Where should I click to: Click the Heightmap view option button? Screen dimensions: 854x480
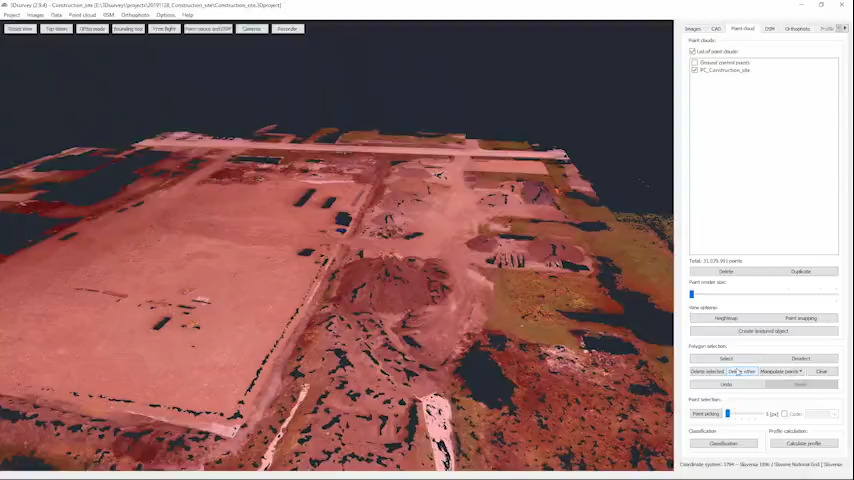click(726, 318)
